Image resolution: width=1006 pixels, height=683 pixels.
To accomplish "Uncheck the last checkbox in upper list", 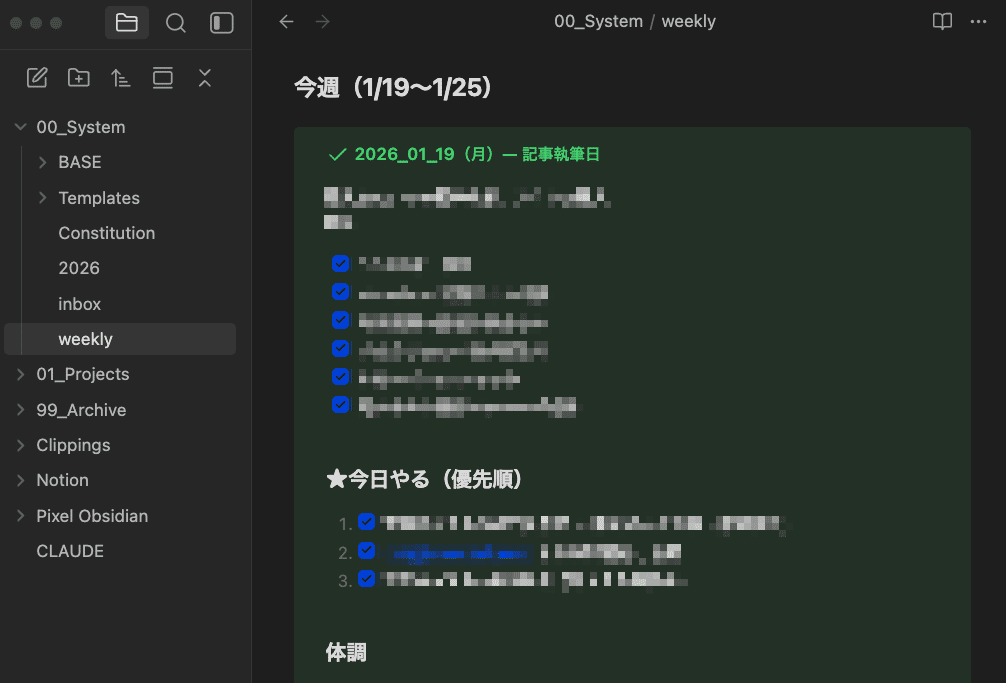I will (x=340, y=405).
